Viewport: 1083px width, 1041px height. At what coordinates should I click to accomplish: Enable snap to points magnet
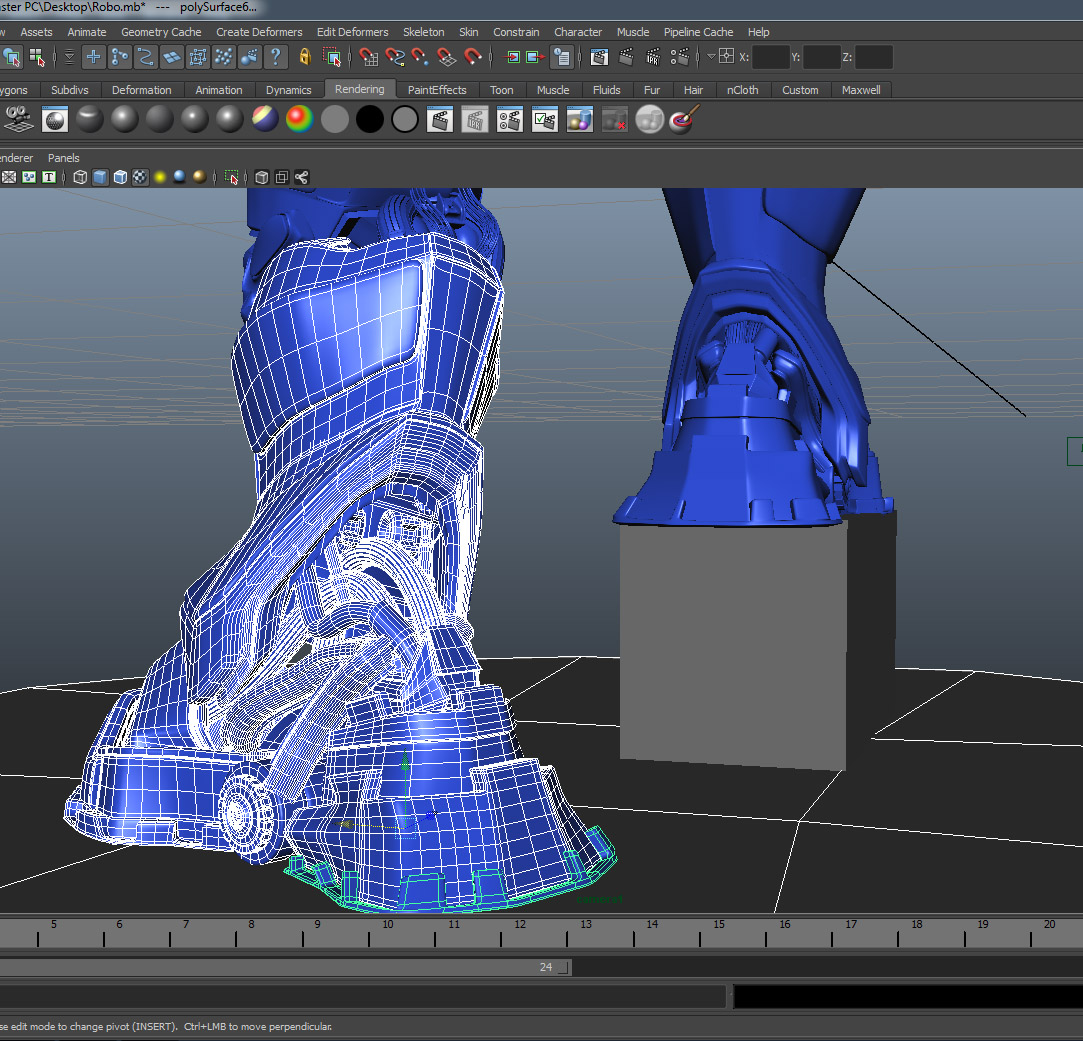pyautogui.click(x=421, y=57)
